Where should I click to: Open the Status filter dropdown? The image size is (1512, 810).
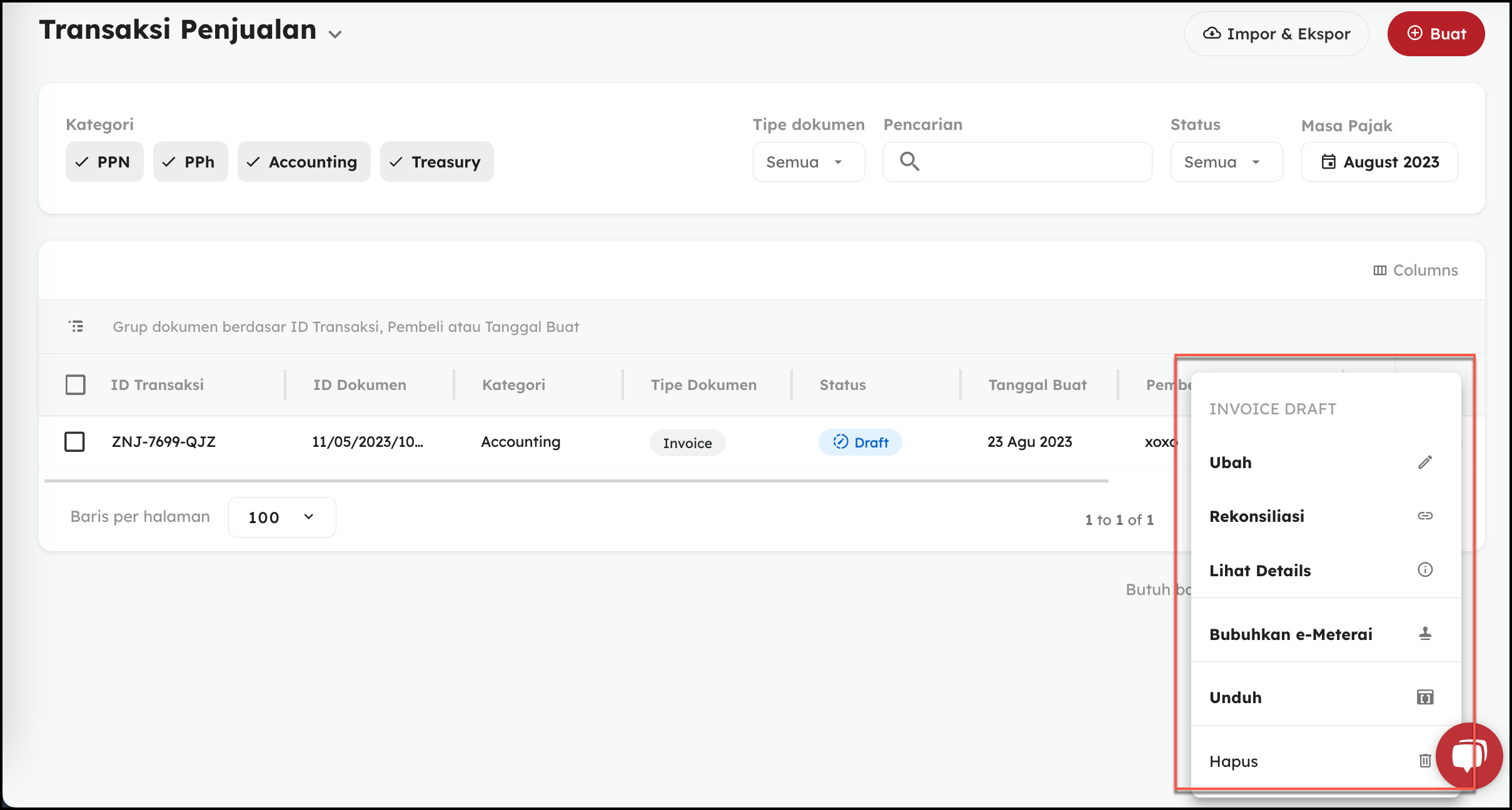click(x=1226, y=162)
